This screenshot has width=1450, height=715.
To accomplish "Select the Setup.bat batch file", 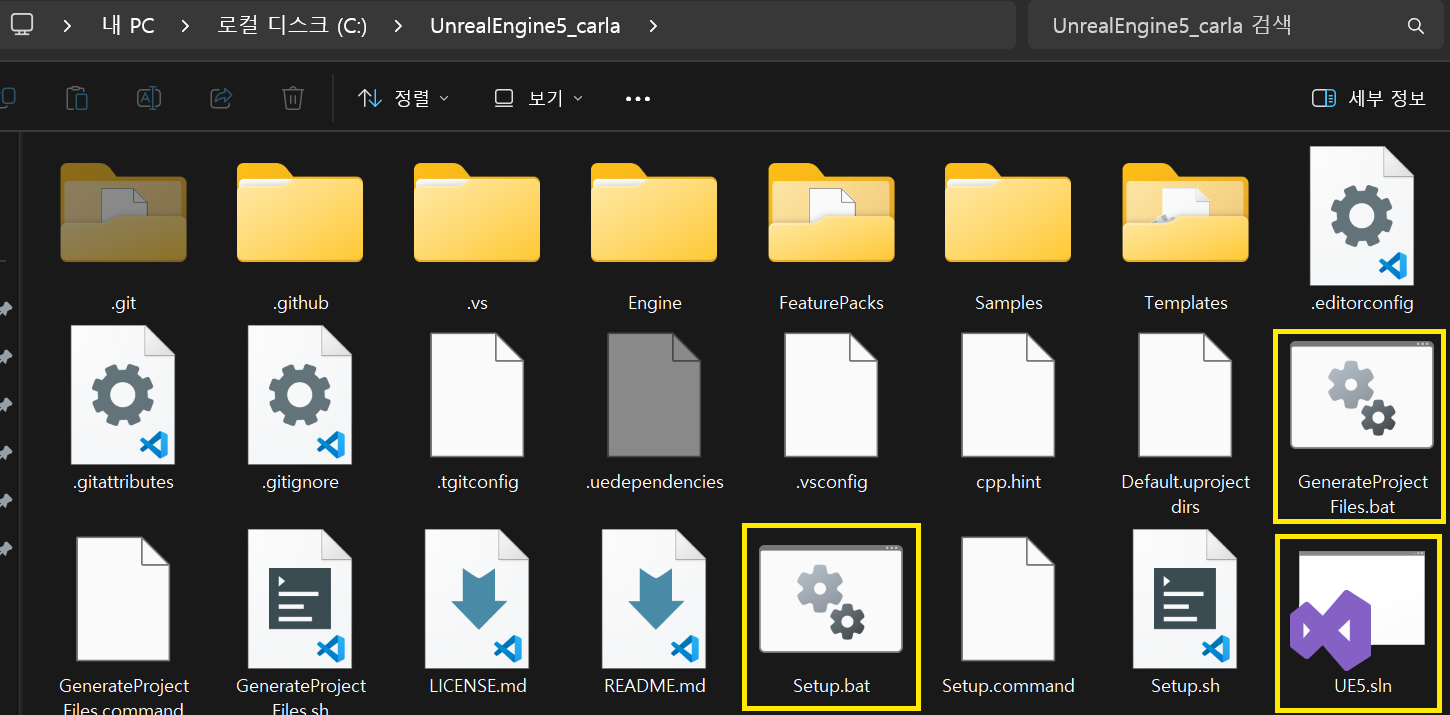I will (831, 599).
